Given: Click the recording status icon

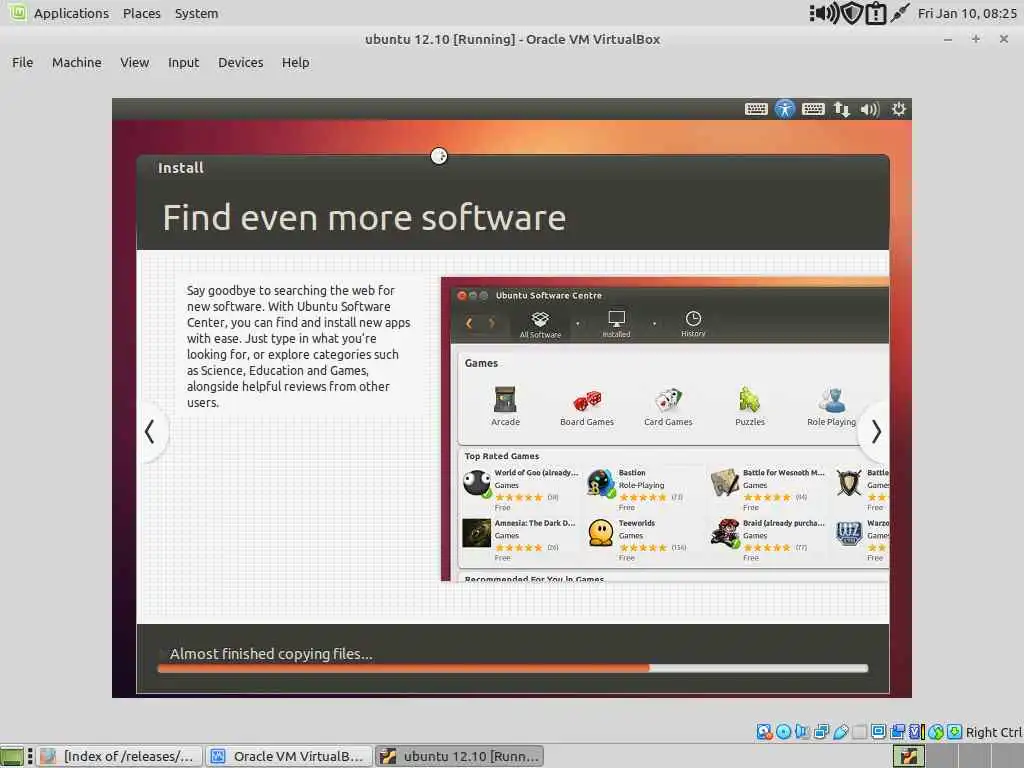Looking at the screenshot, I should [x=898, y=732].
